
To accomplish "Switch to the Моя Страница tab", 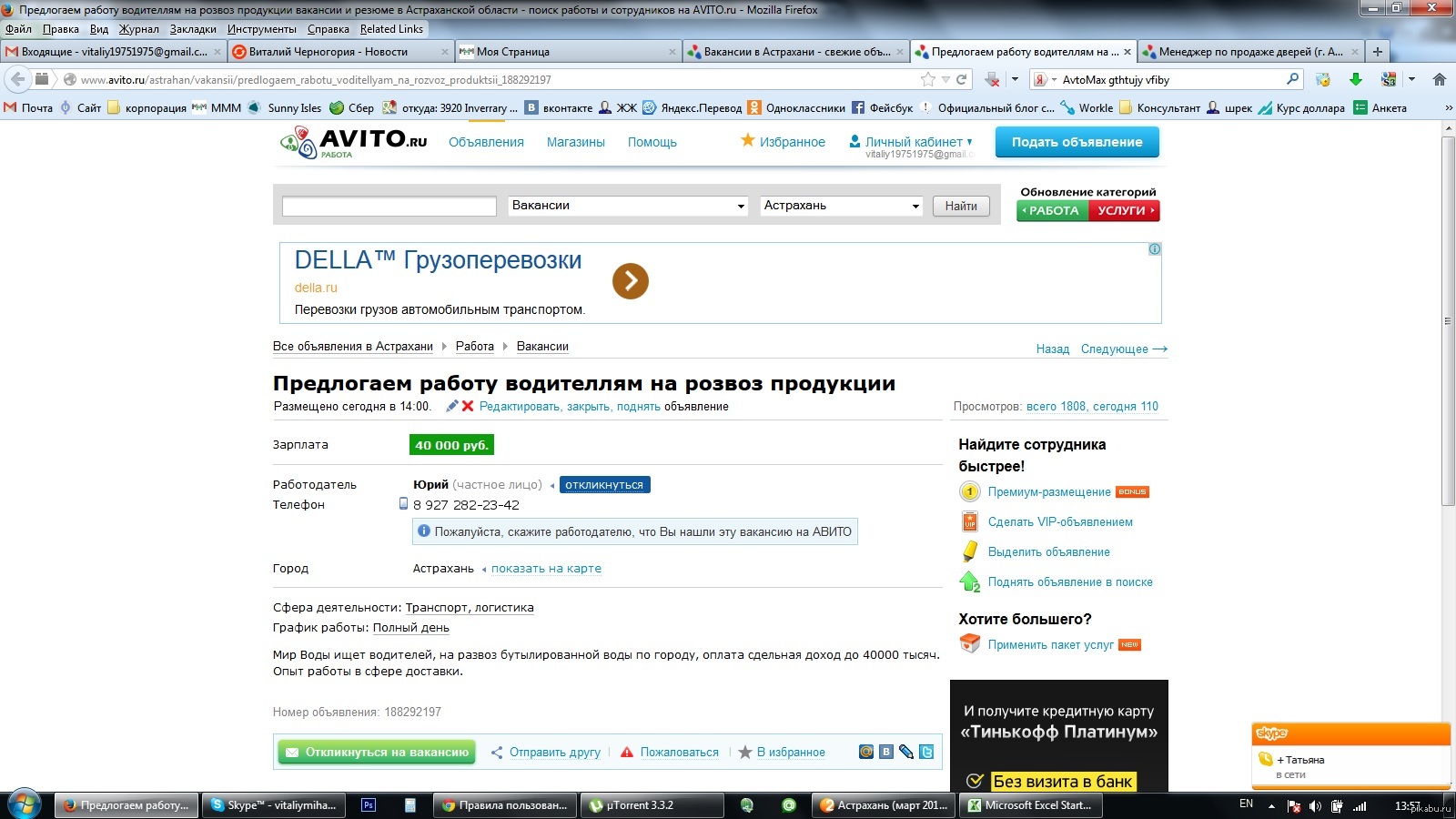I will (568, 52).
